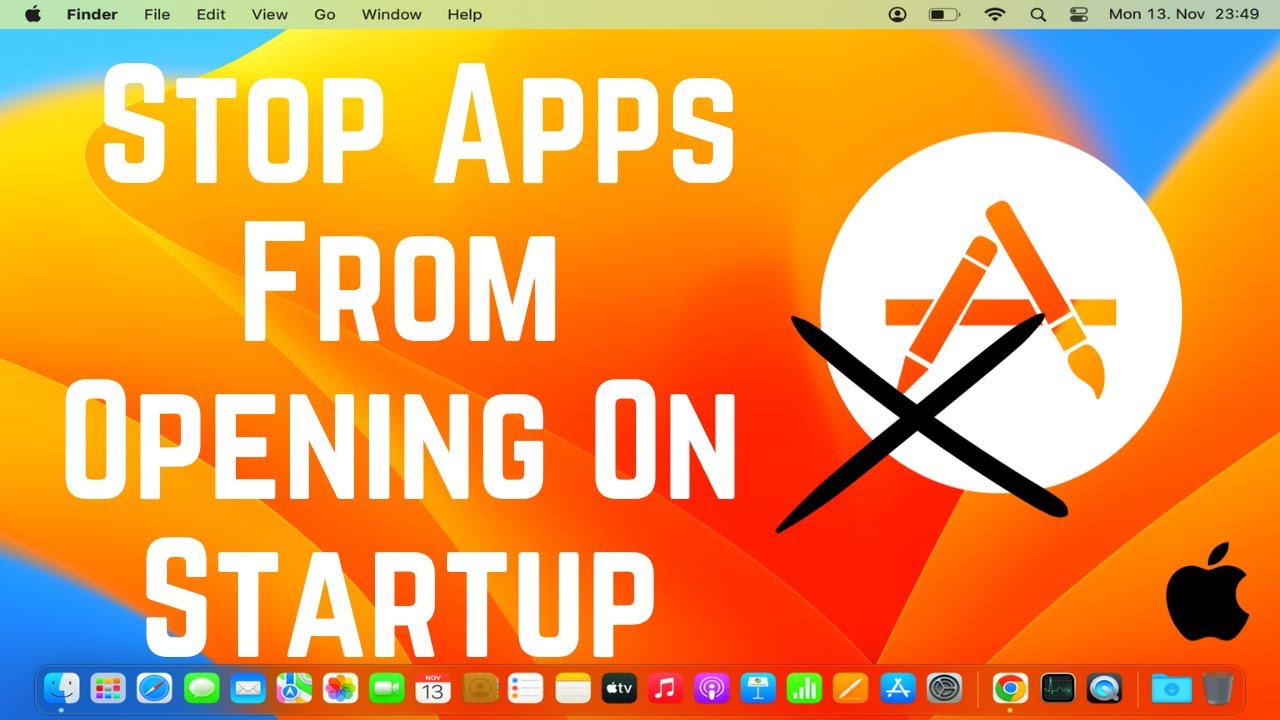Open Finder from the Dock
This screenshot has width=1280, height=720.
pos(62,688)
